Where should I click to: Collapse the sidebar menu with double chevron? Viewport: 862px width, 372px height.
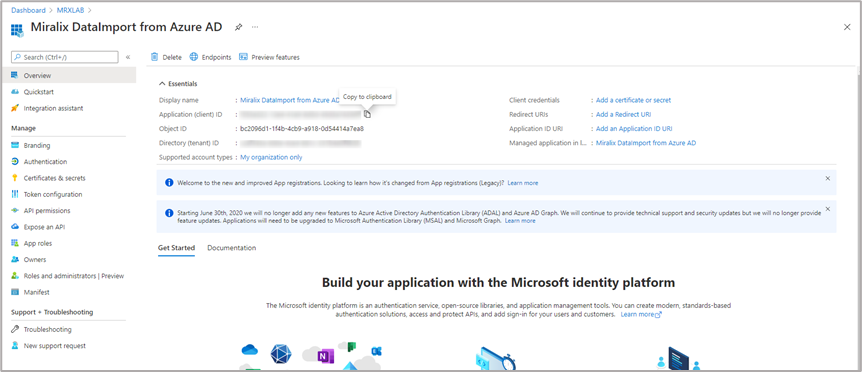[x=128, y=57]
